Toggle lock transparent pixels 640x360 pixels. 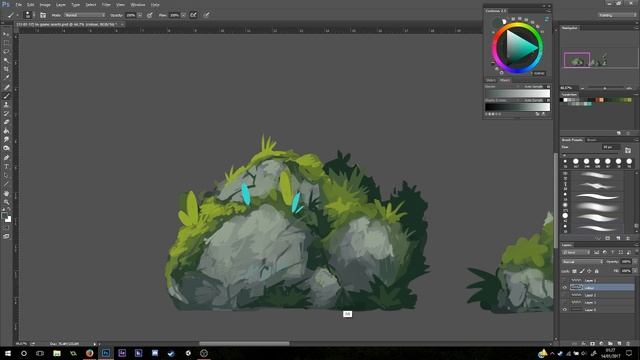pos(574,271)
